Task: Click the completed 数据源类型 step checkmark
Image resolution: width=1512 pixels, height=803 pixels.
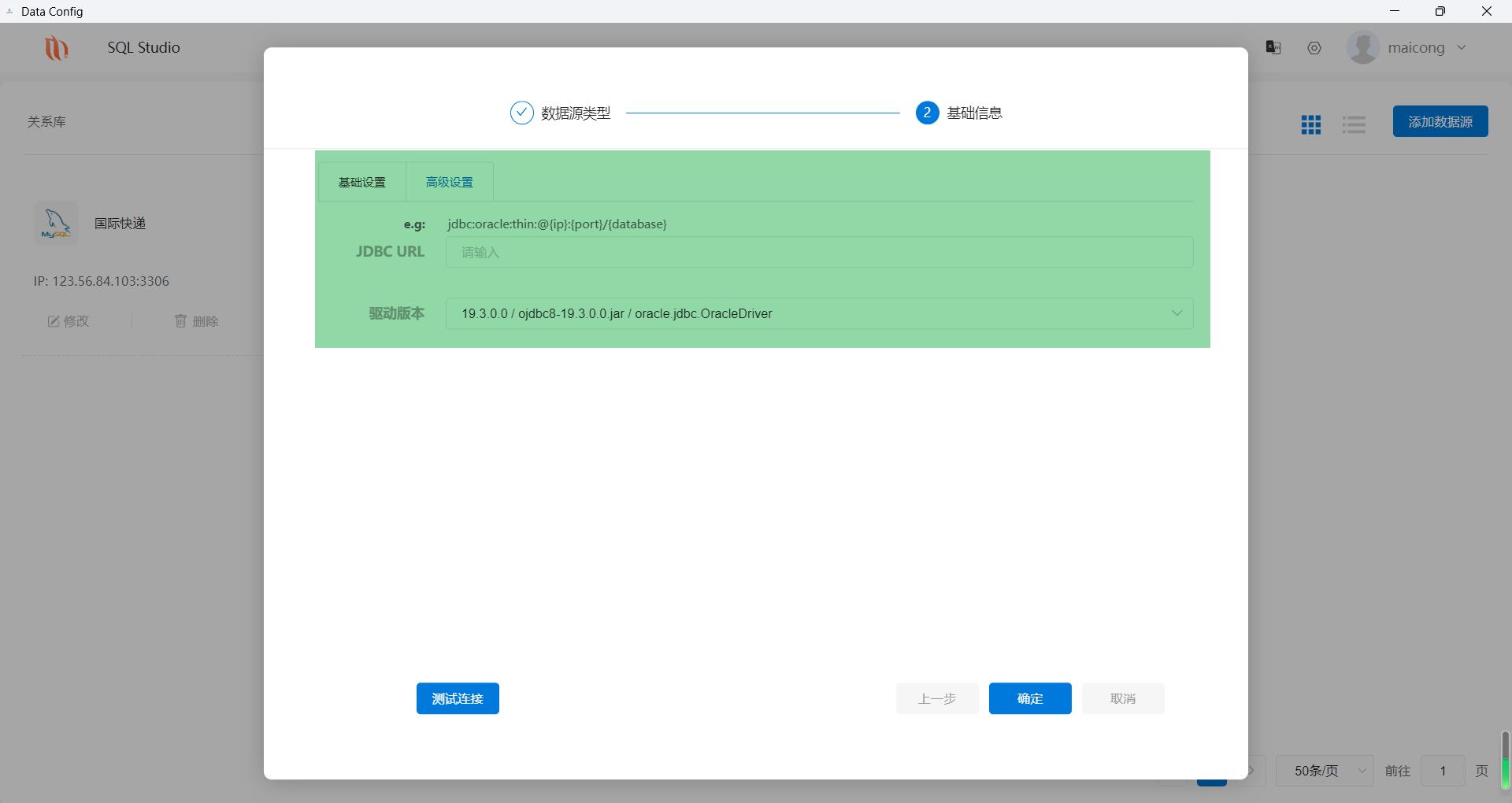Action: (x=521, y=113)
